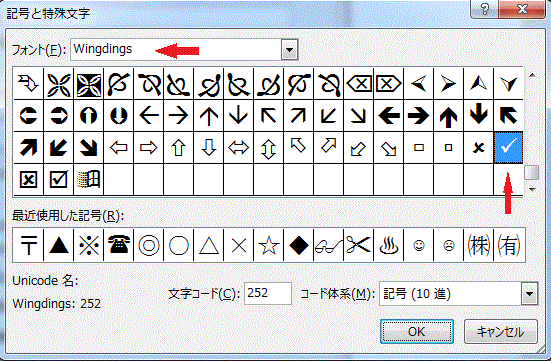The width and height of the screenshot is (551, 361).
Task: Open the フォント dropdown list
Action: click(x=290, y=50)
